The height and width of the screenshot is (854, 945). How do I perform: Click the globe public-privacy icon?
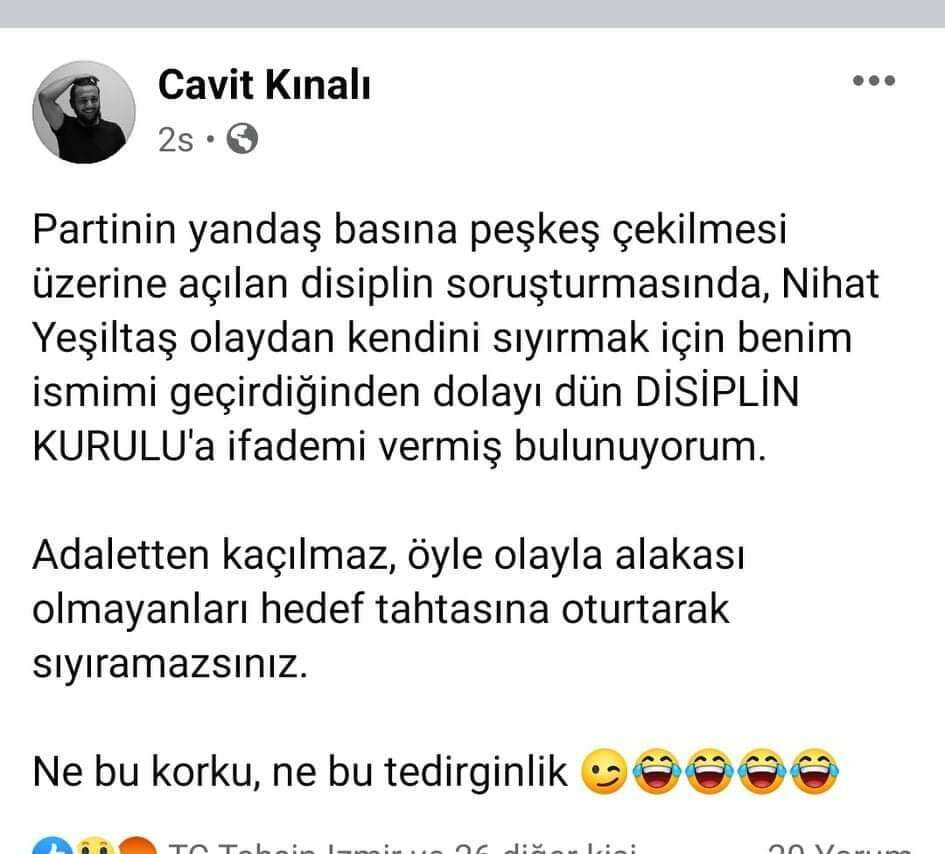(242, 139)
